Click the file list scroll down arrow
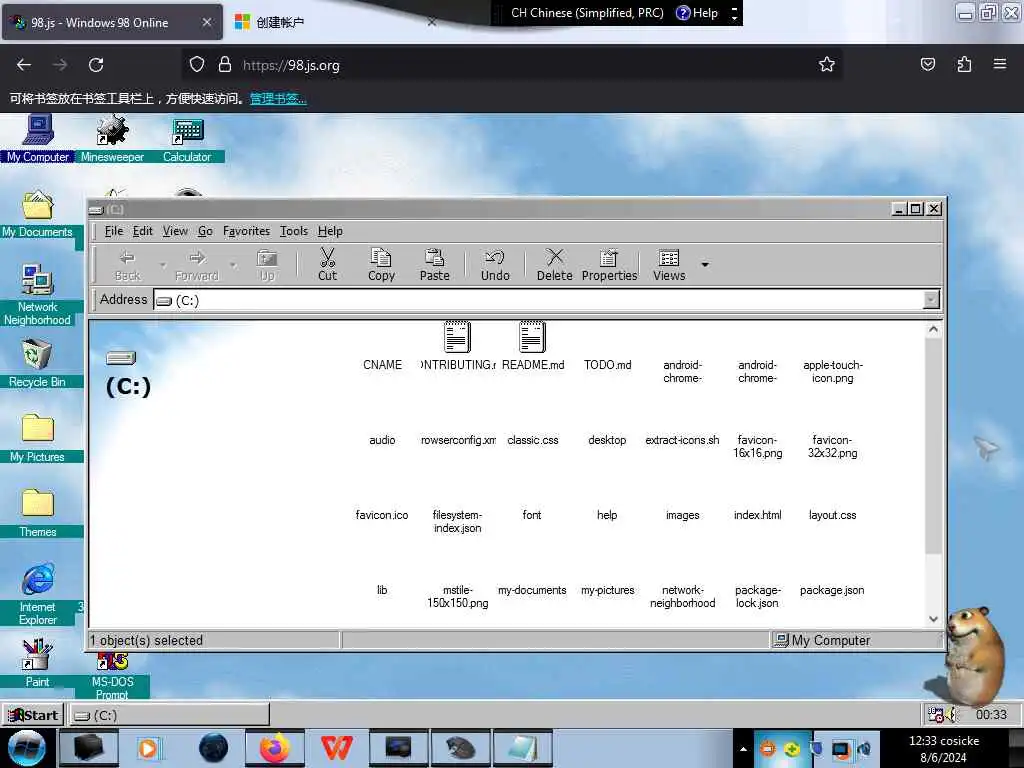1024x768 pixels. coord(933,618)
